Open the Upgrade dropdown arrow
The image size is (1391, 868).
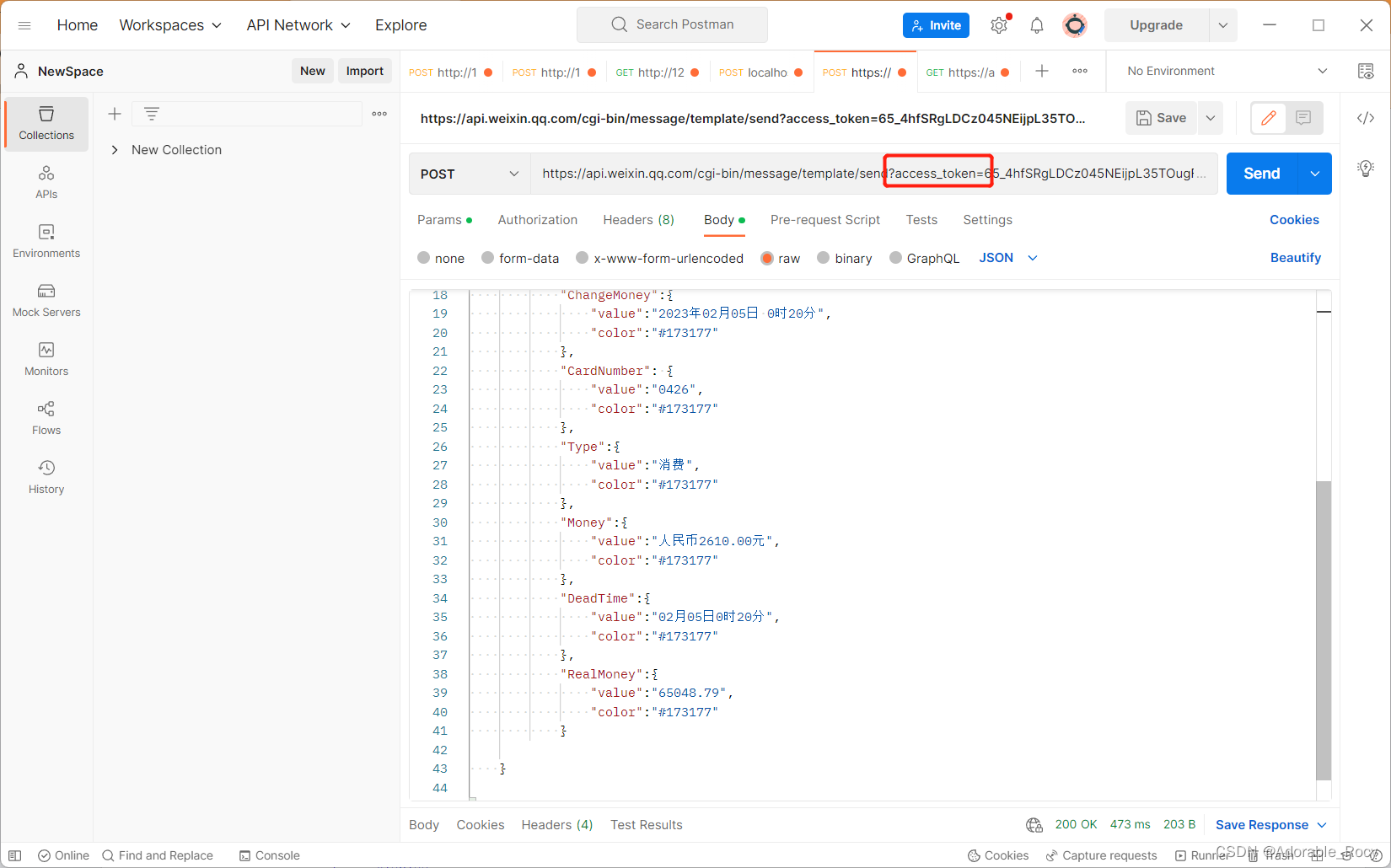click(1223, 25)
